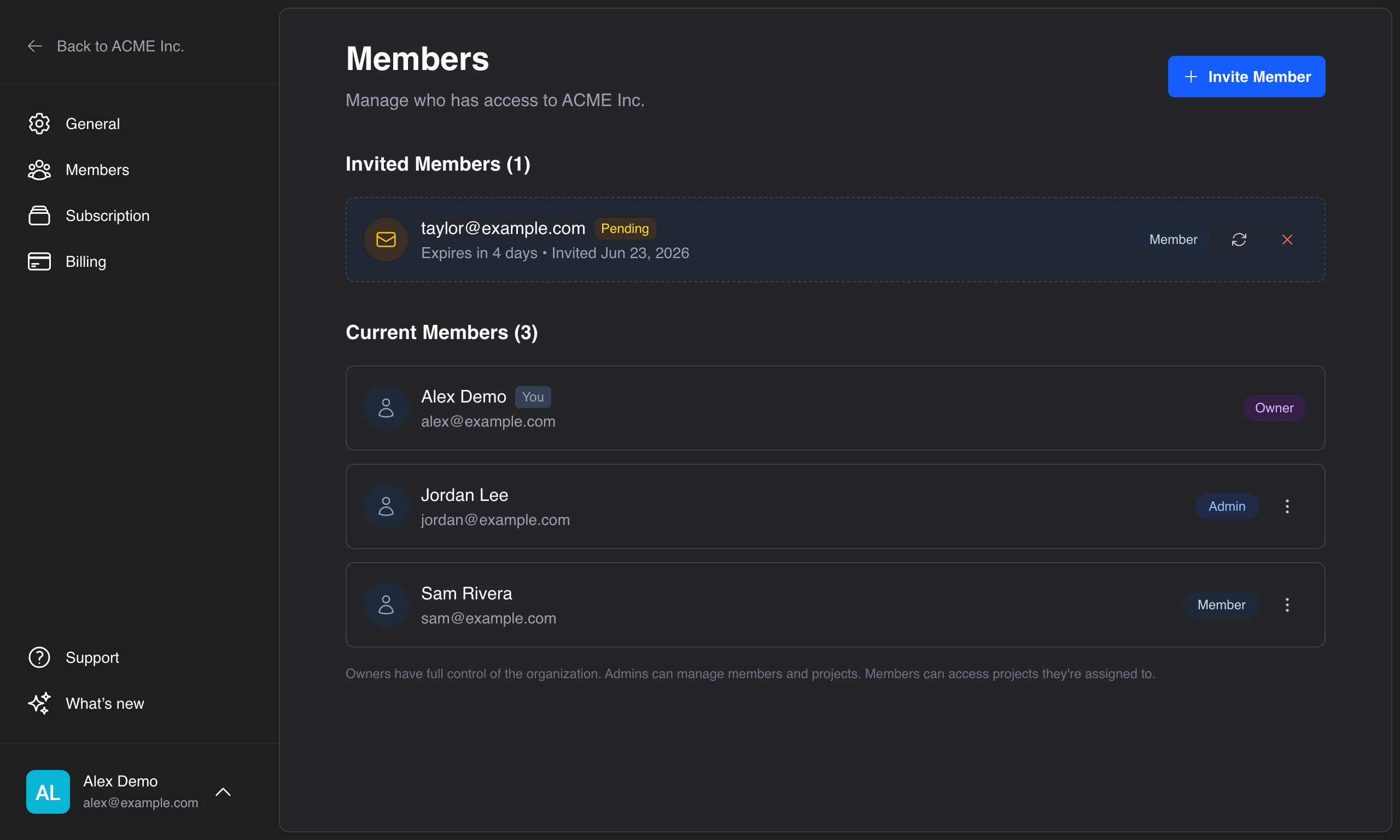Click the Billing credit card icon

[39, 261]
